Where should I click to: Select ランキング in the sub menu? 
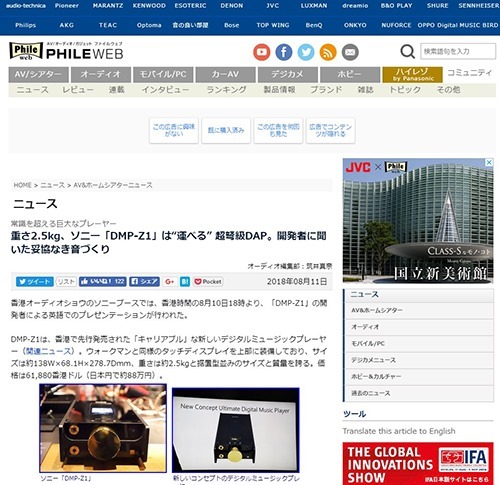226,90
